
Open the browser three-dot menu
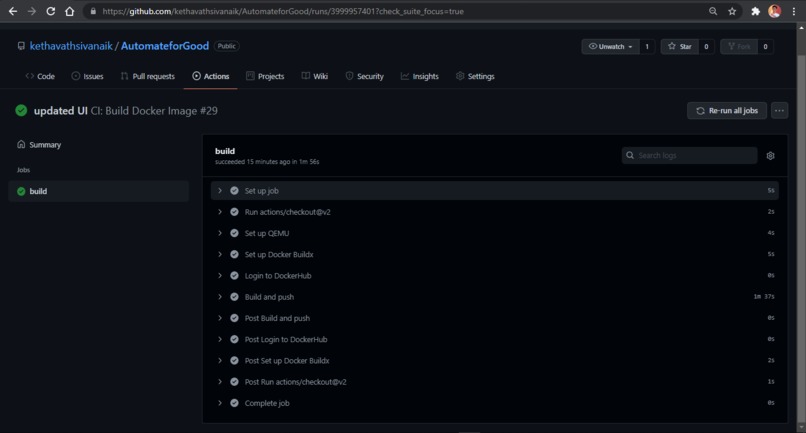[x=794, y=11]
